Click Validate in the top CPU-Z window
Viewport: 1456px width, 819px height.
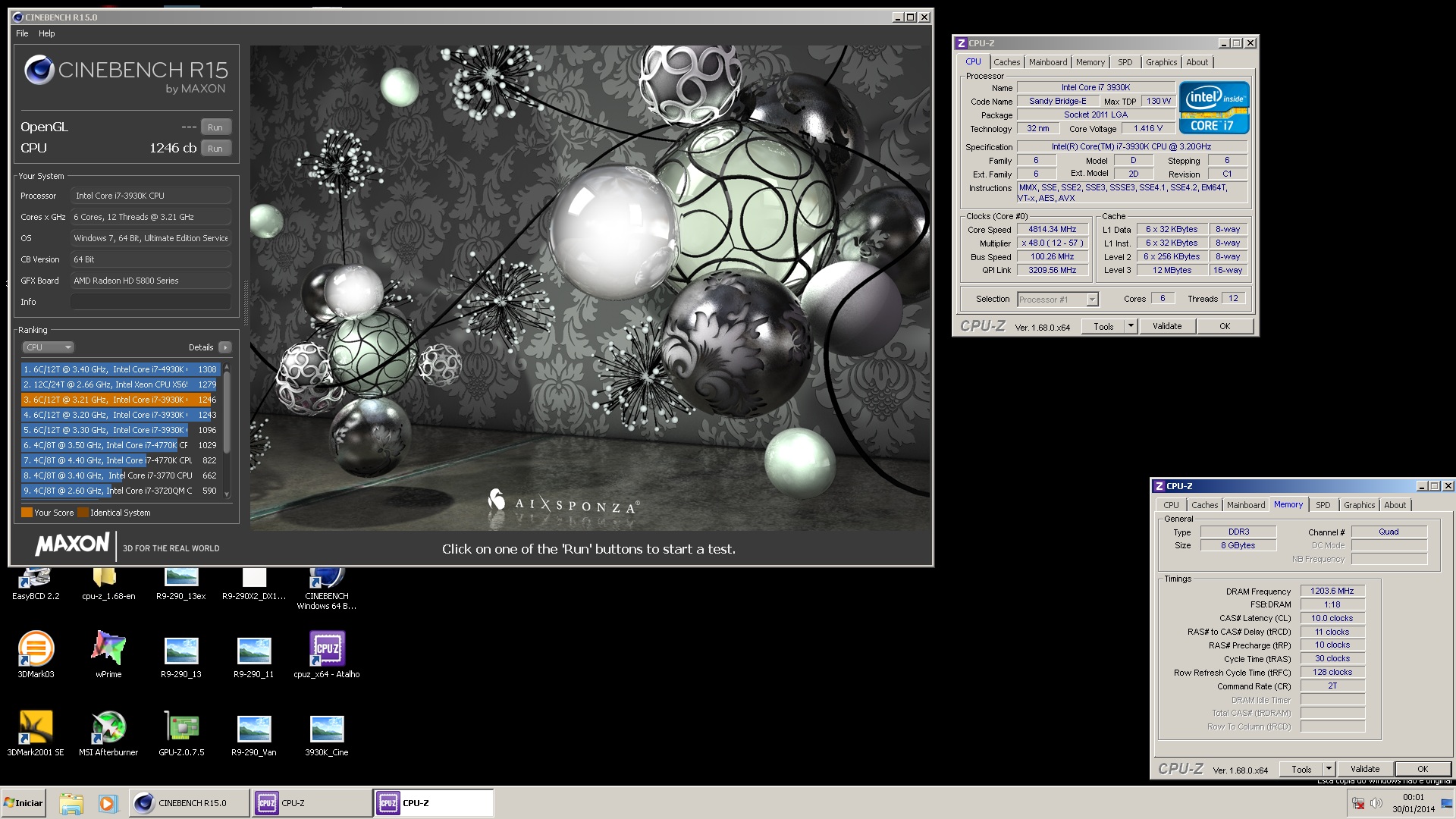tap(1167, 327)
